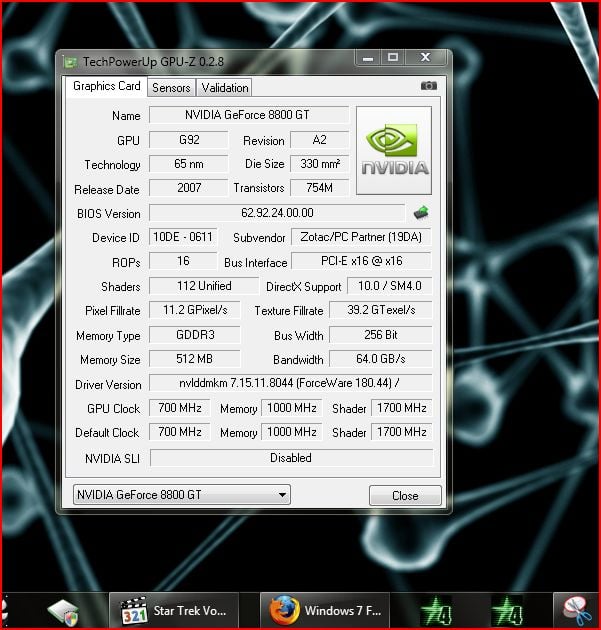Click the GPU Clock value 700 MHz

point(180,408)
